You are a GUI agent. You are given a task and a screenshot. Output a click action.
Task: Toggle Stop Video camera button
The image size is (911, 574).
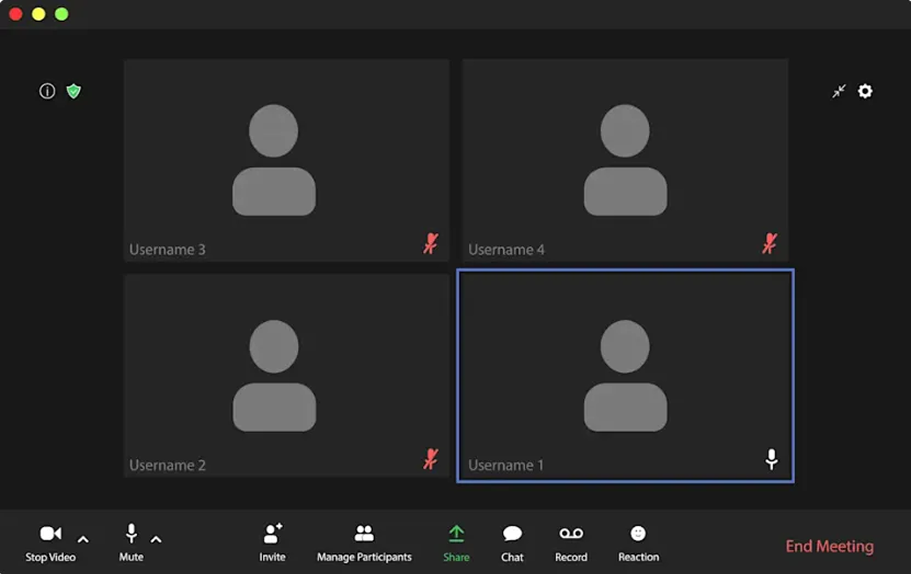[x=50, y=534]
